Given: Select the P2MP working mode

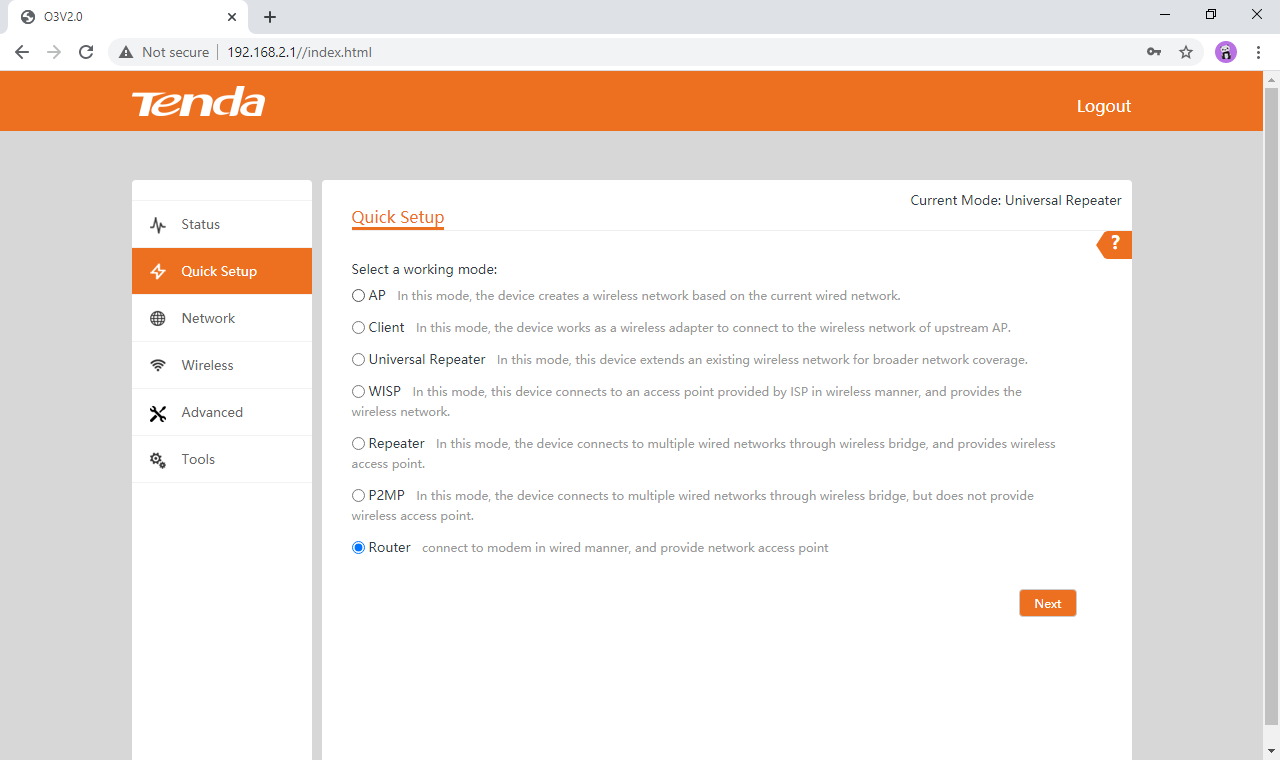Looking at the screenshot, I should click(x=358, y=496).
